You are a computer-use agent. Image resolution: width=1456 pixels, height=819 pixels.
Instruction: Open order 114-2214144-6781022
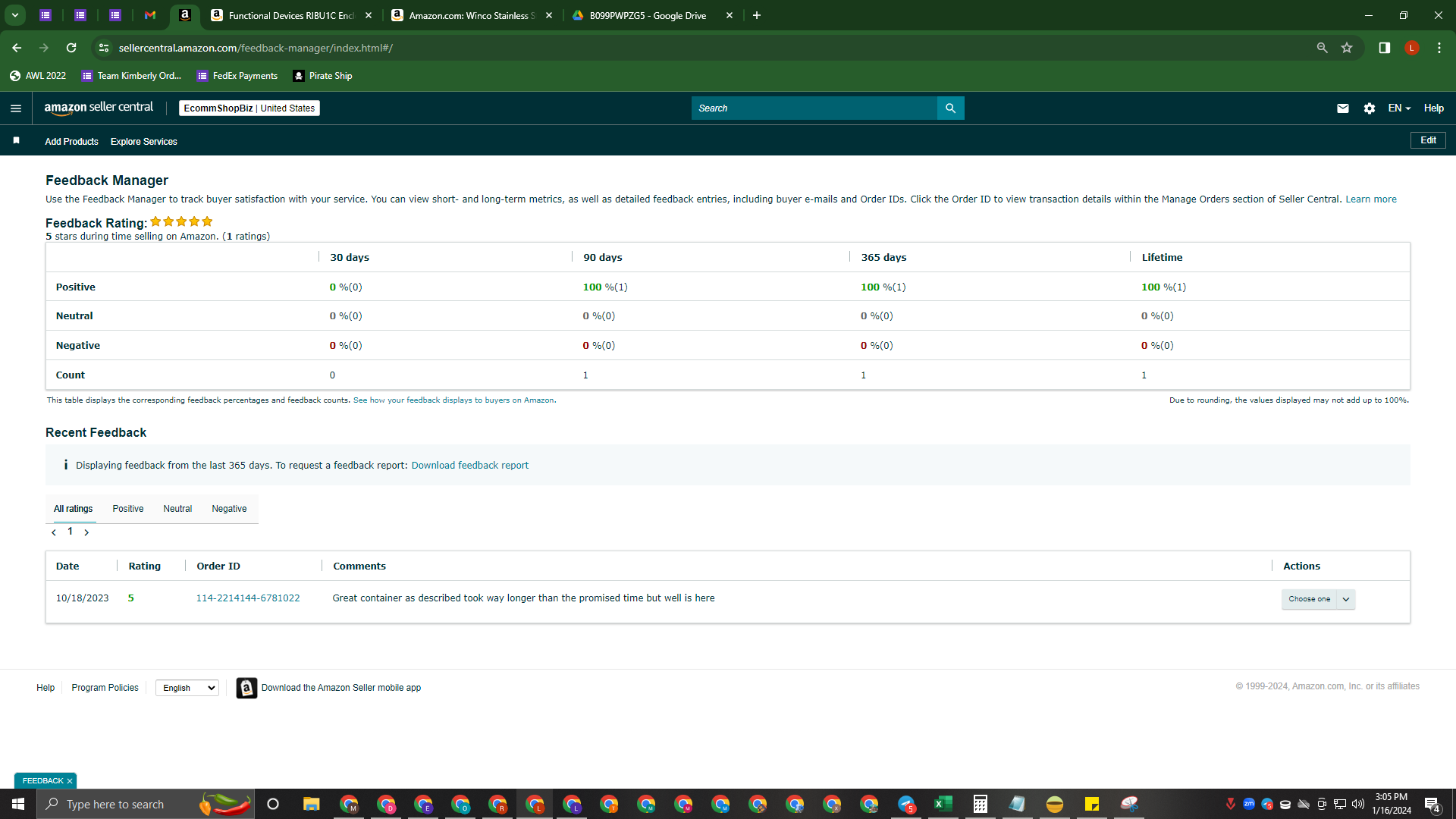click(248, 598)
